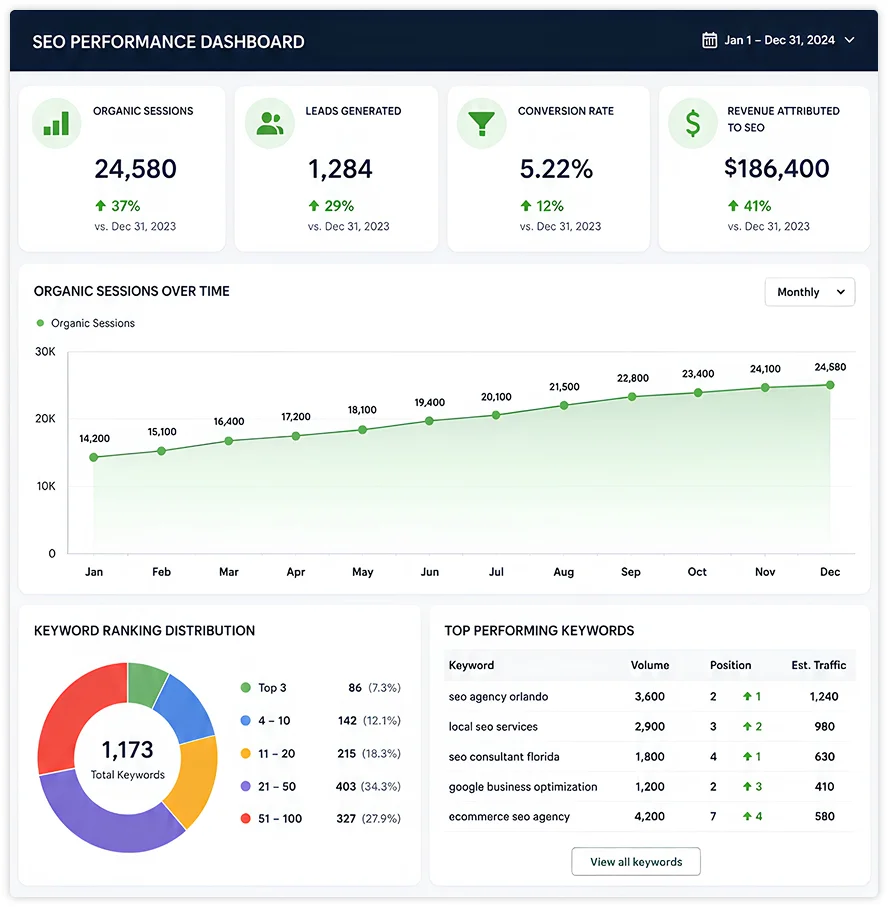
Task: Click the up arrow in ecommerce seo agency row
Action: click(747, 817)
